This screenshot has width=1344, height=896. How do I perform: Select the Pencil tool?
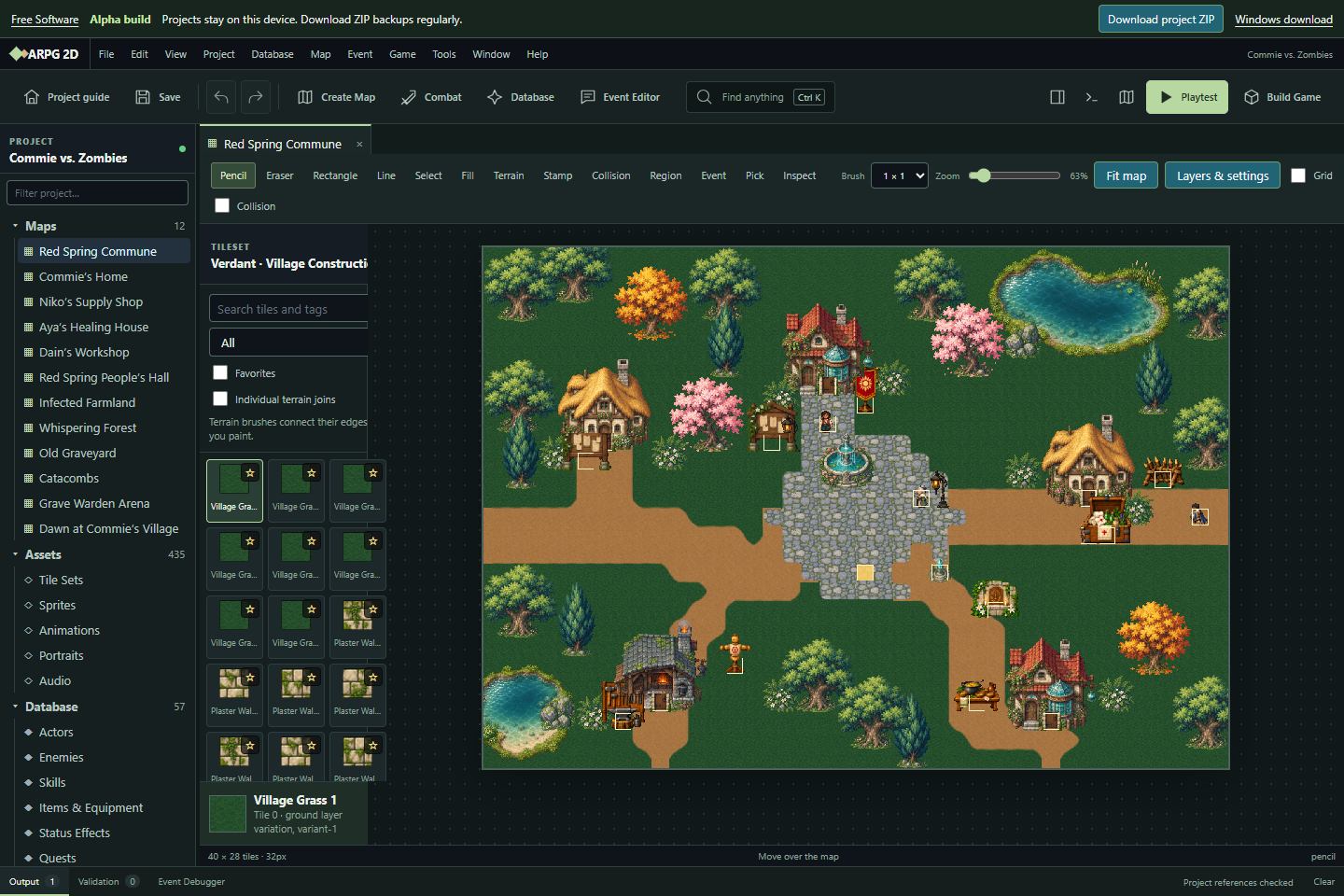[233, 175]
